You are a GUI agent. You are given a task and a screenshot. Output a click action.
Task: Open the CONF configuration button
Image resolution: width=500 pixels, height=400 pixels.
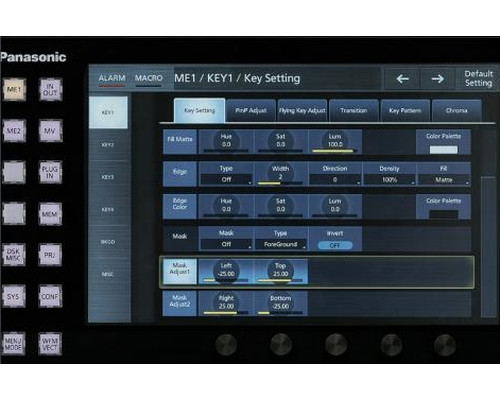tap(50, 296)
